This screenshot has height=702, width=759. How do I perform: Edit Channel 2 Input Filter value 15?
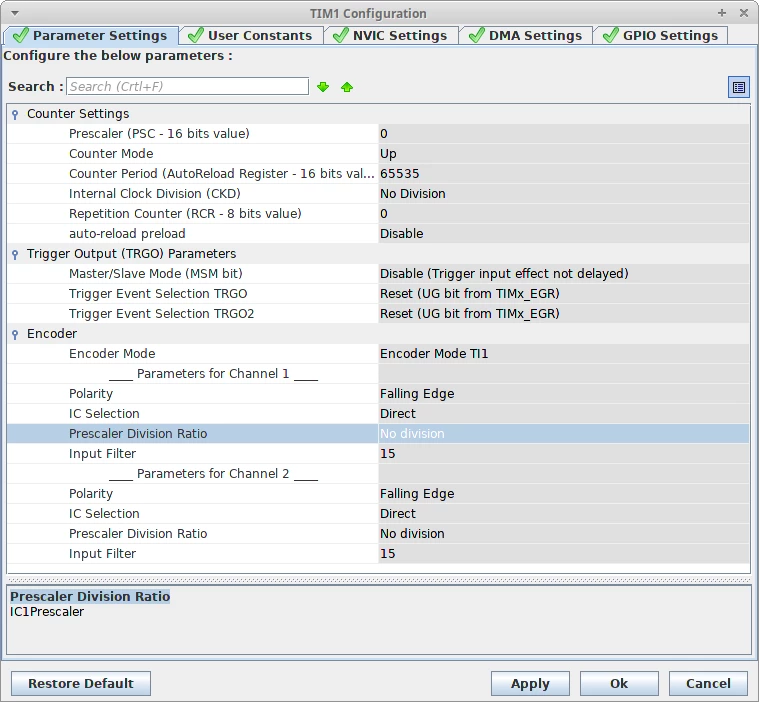click(564, 553)
